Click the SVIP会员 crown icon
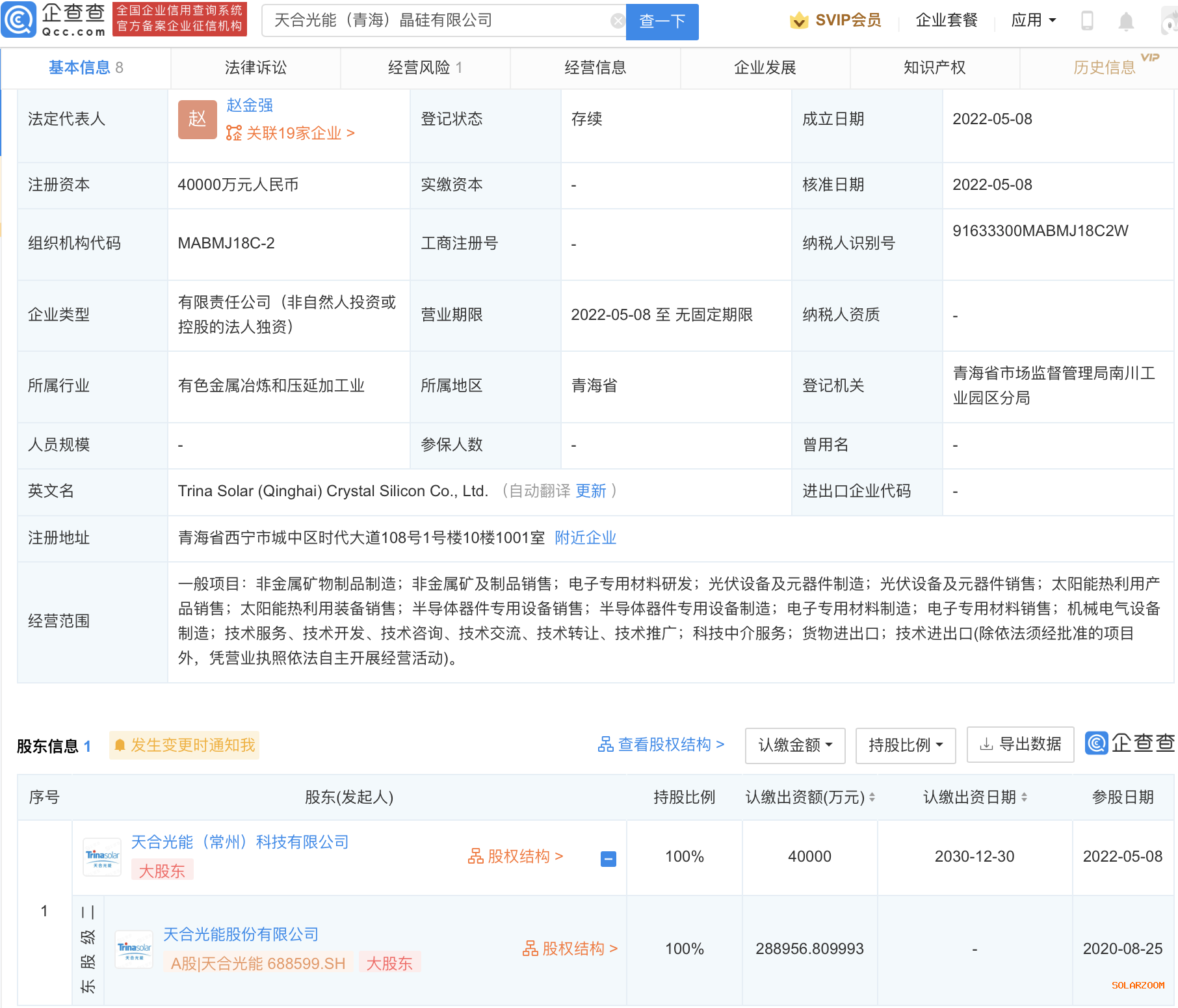The width and height of the screenshot is (1178, 1008). click(x=799, y=21)
